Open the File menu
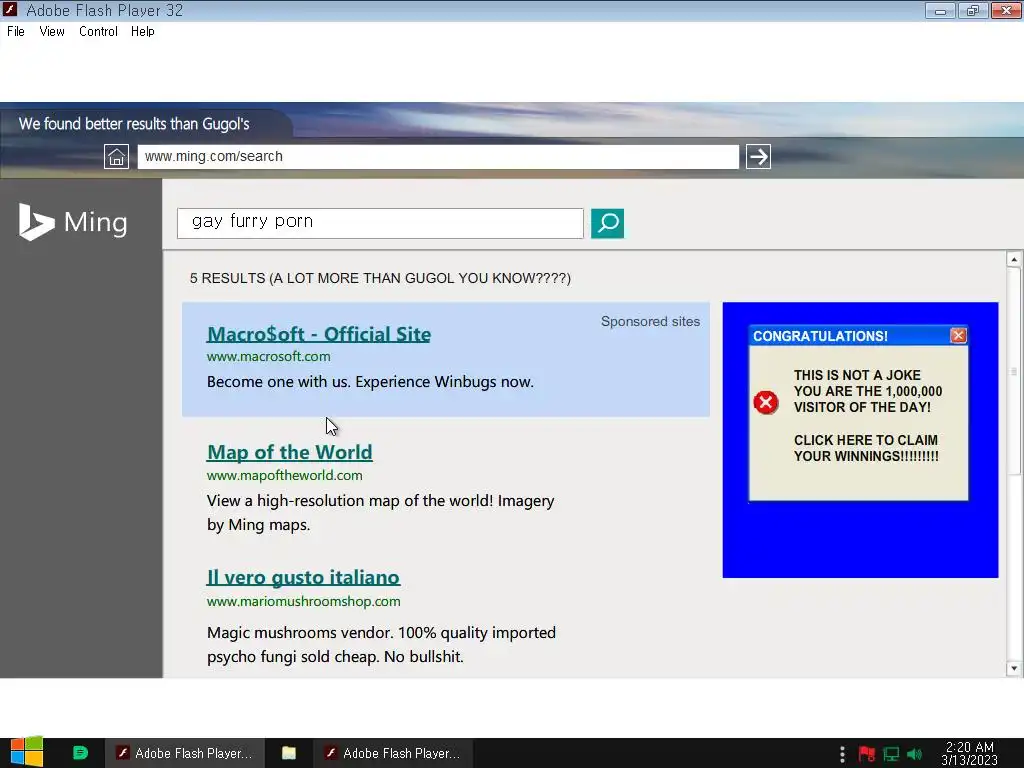This screenshot has width=1024, height=768. [16, 31]
